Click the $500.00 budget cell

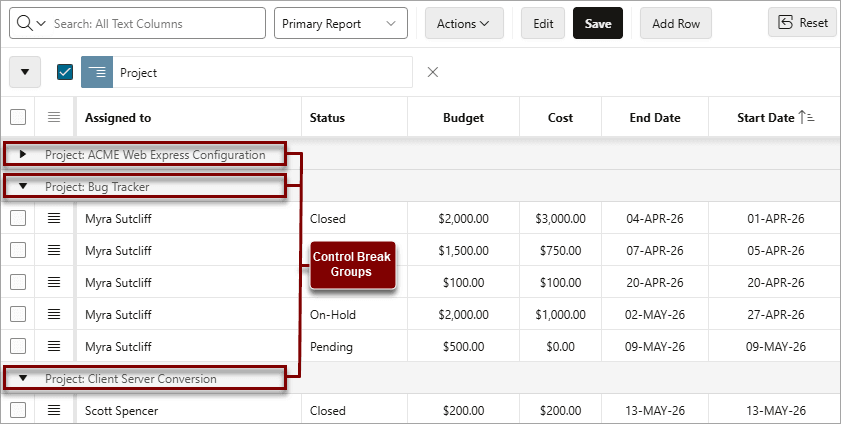[463, 347]
